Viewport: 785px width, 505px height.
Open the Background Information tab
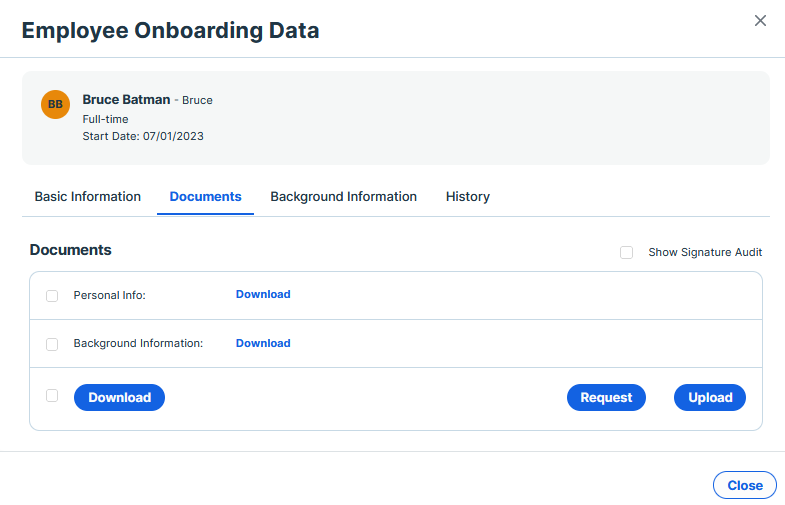pyautogui.click(x=343, y=197)
